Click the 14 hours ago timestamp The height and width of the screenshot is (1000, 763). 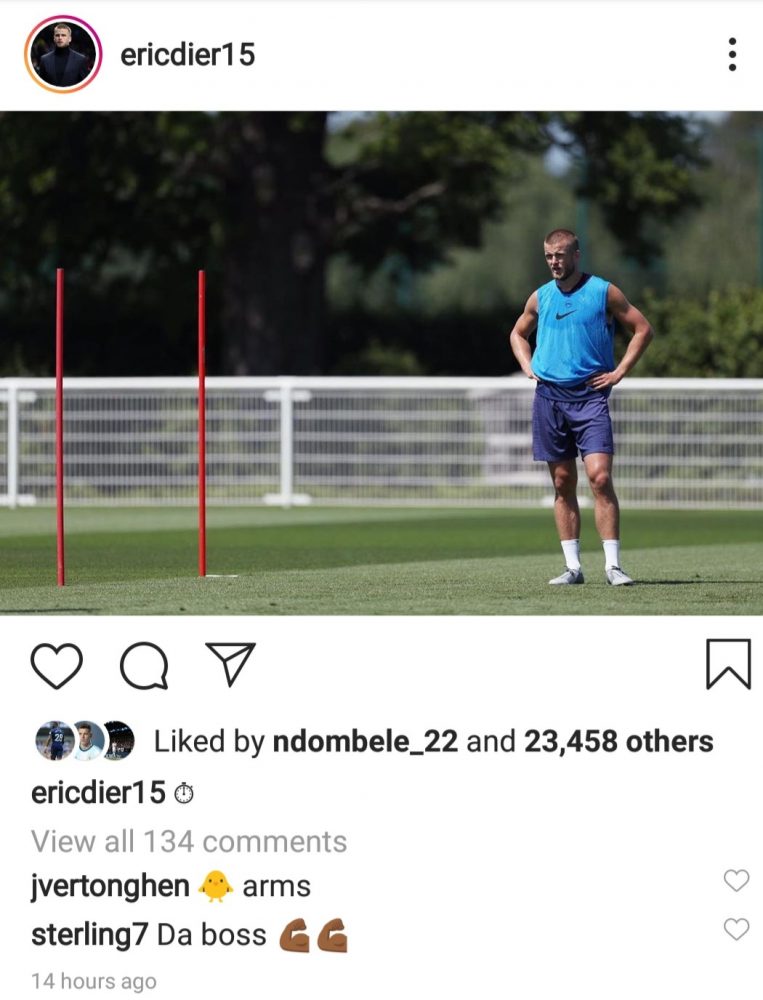pos(93,981)
